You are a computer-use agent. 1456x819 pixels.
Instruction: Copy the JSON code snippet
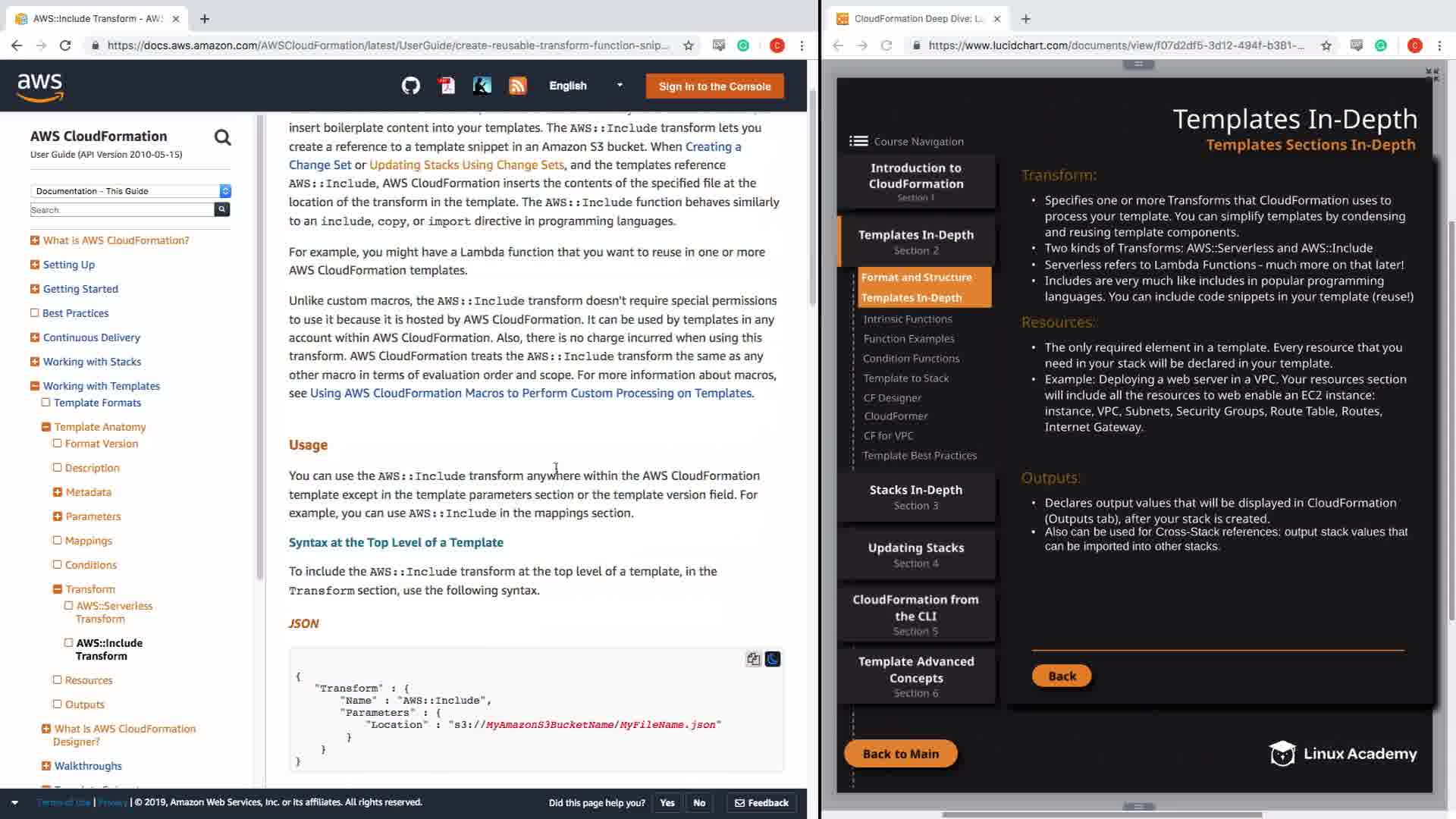(753, 659)
